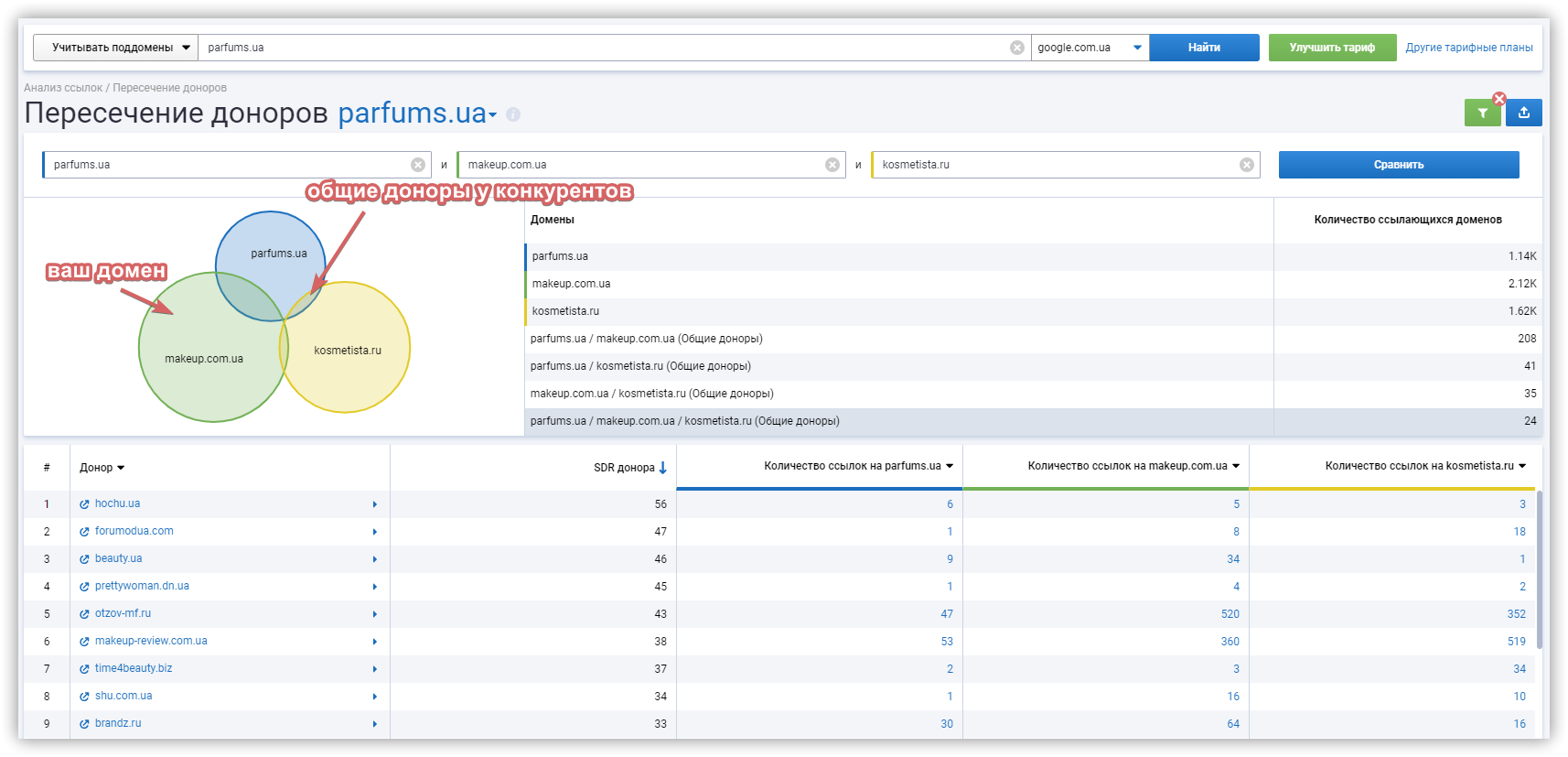Screen dimensions: 1568x757
Task: Click 520 links value for otzov-mf.ru
Action: click(1230, 614)
